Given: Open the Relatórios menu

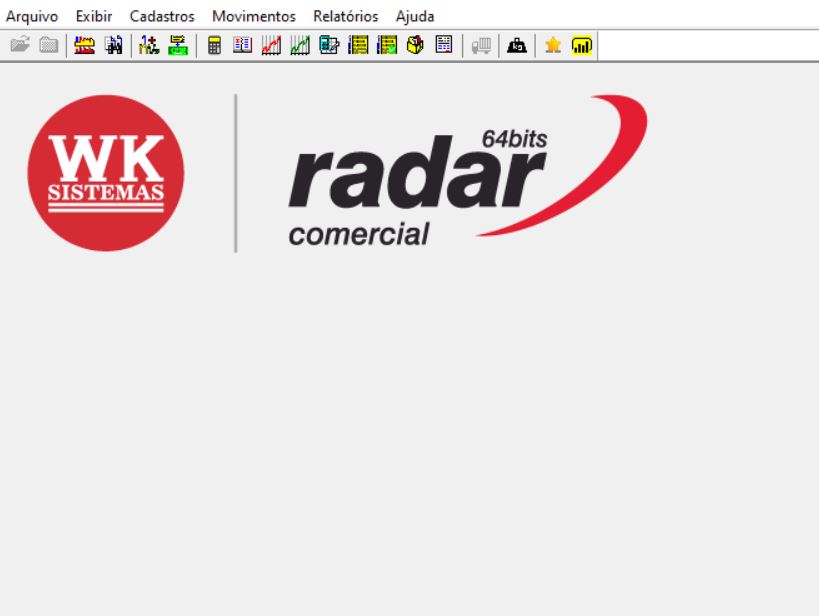Looking at the screenshot, I should click(346, 16).
